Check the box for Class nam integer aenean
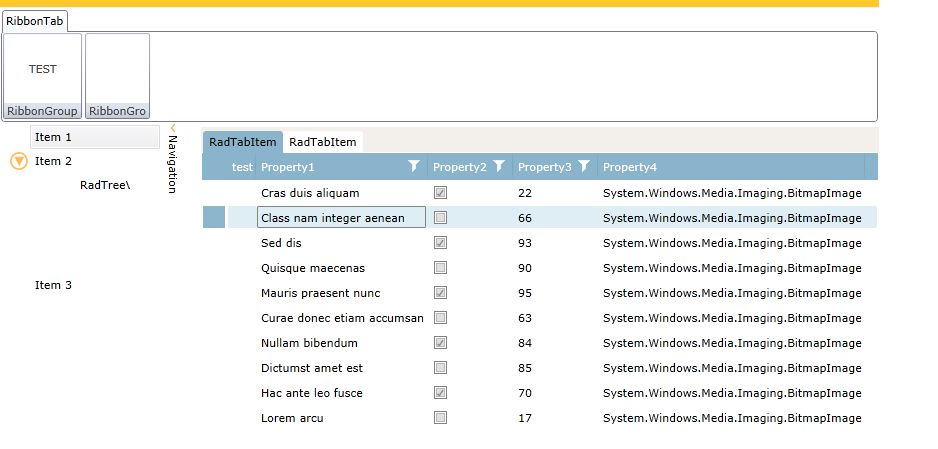This screenshot has width=938, height=449. [x=441, y=217]
